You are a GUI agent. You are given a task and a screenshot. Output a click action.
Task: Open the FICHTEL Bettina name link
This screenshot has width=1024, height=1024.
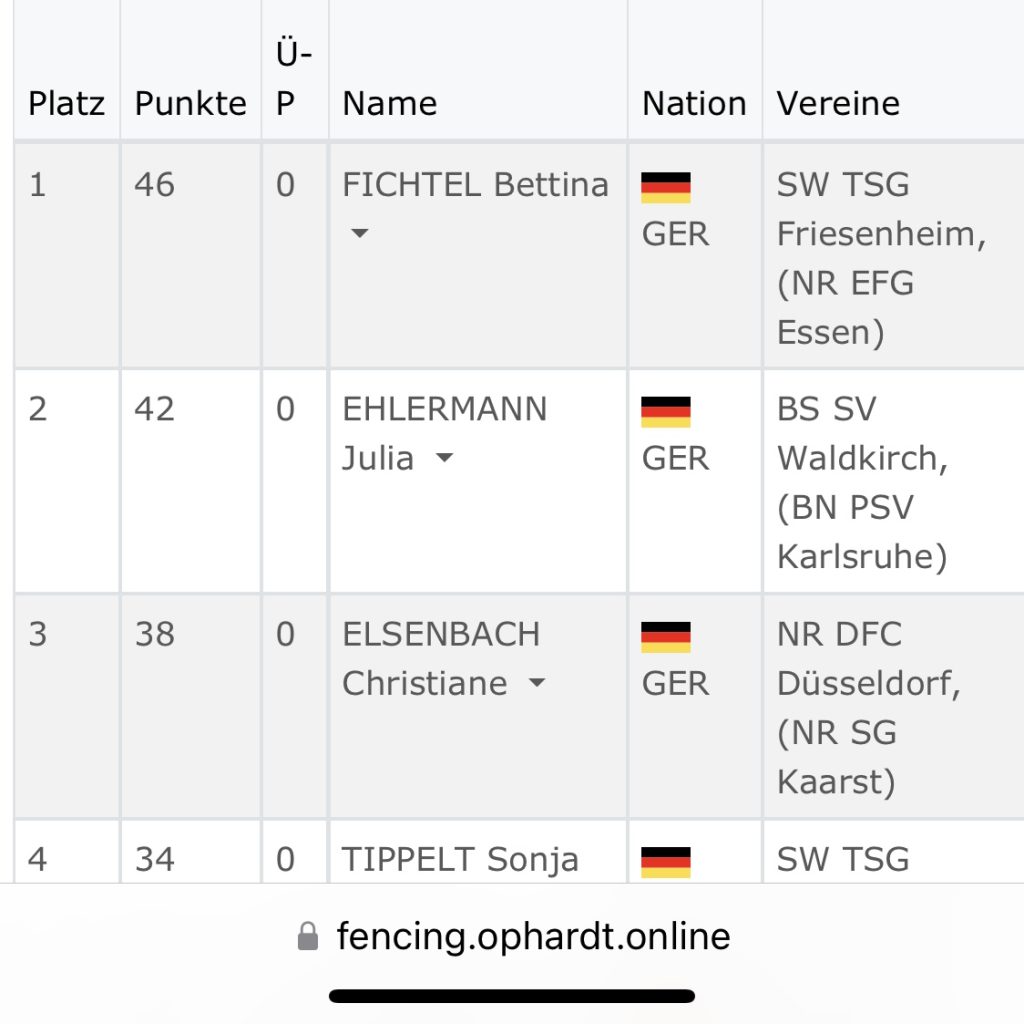point(475,184)
